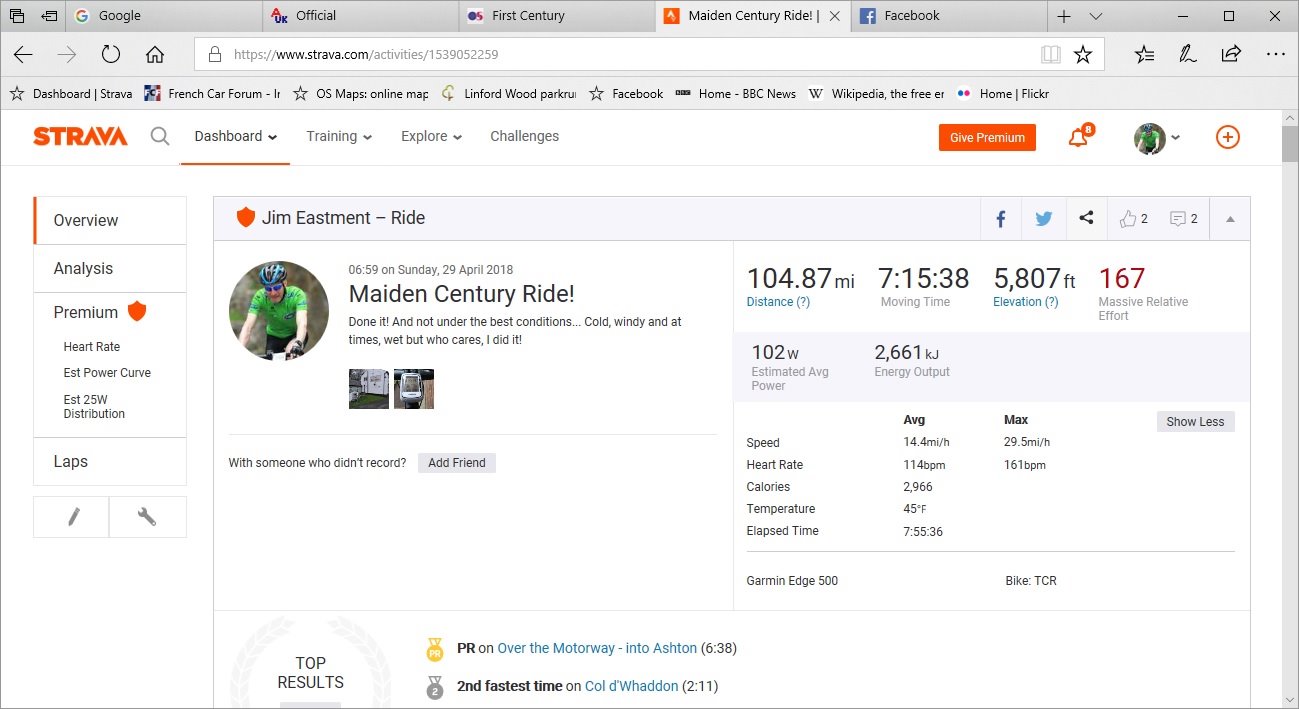Switch to the First Century tab

click(x=555, y=16)
